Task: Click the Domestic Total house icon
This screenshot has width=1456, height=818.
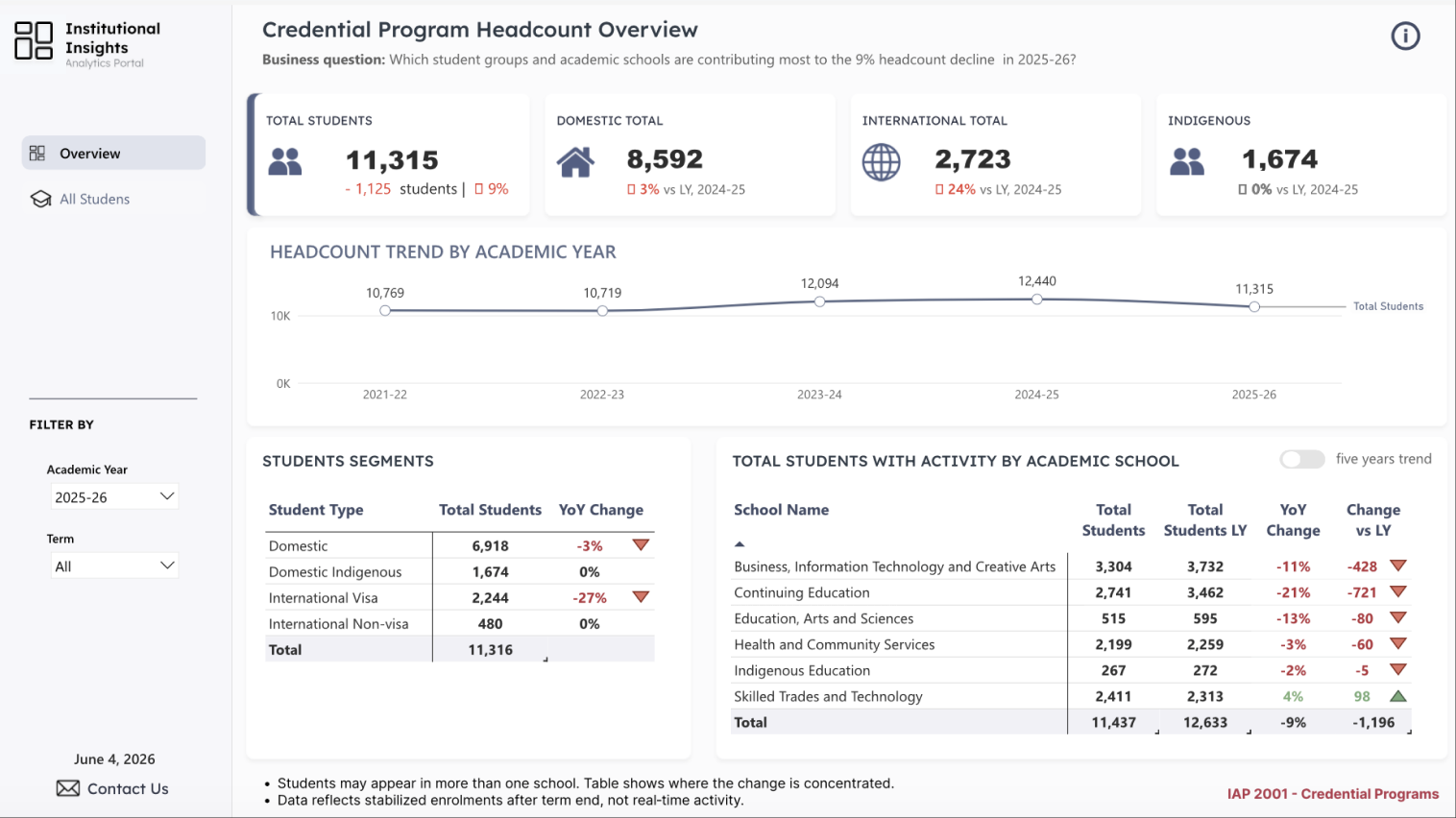Action: 575,161
